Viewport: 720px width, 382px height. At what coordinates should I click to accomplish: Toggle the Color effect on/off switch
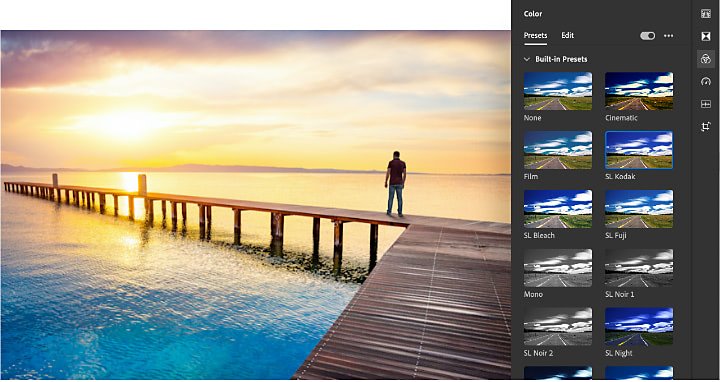coord(647,36)
